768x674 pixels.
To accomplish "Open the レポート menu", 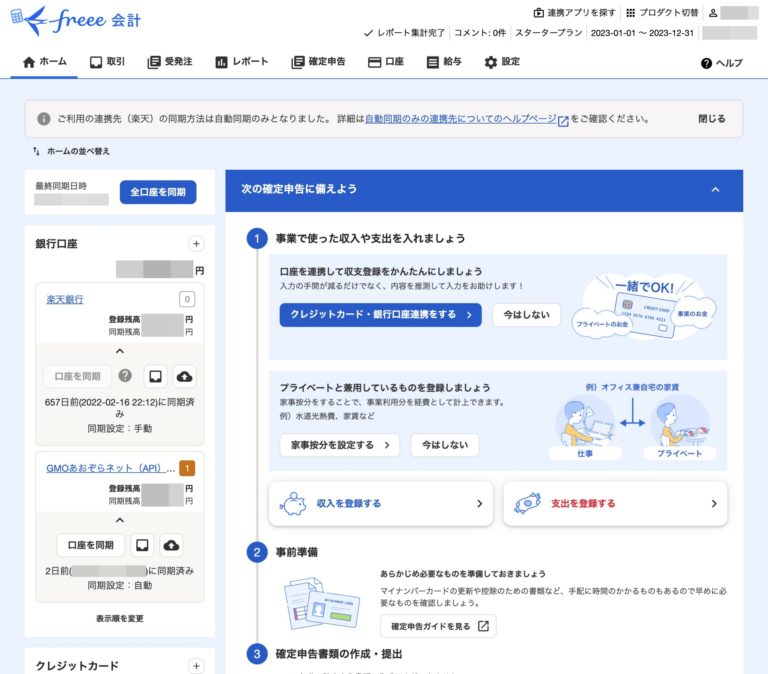I will point(241,62).
